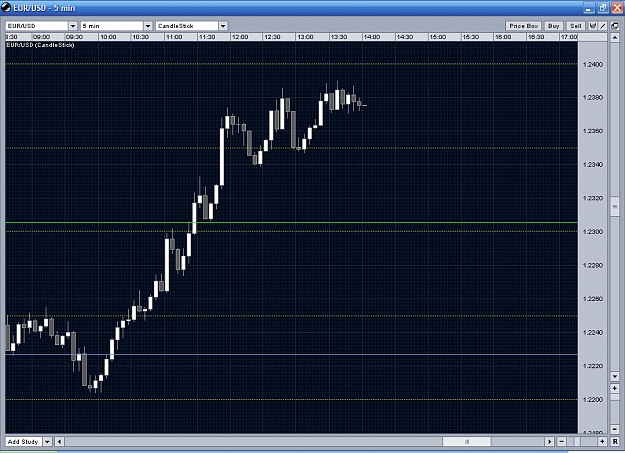Click horizontal scroll left arrow
This screenshot has height=453, width=625.
pyautogui.click(x=59, y=441)
